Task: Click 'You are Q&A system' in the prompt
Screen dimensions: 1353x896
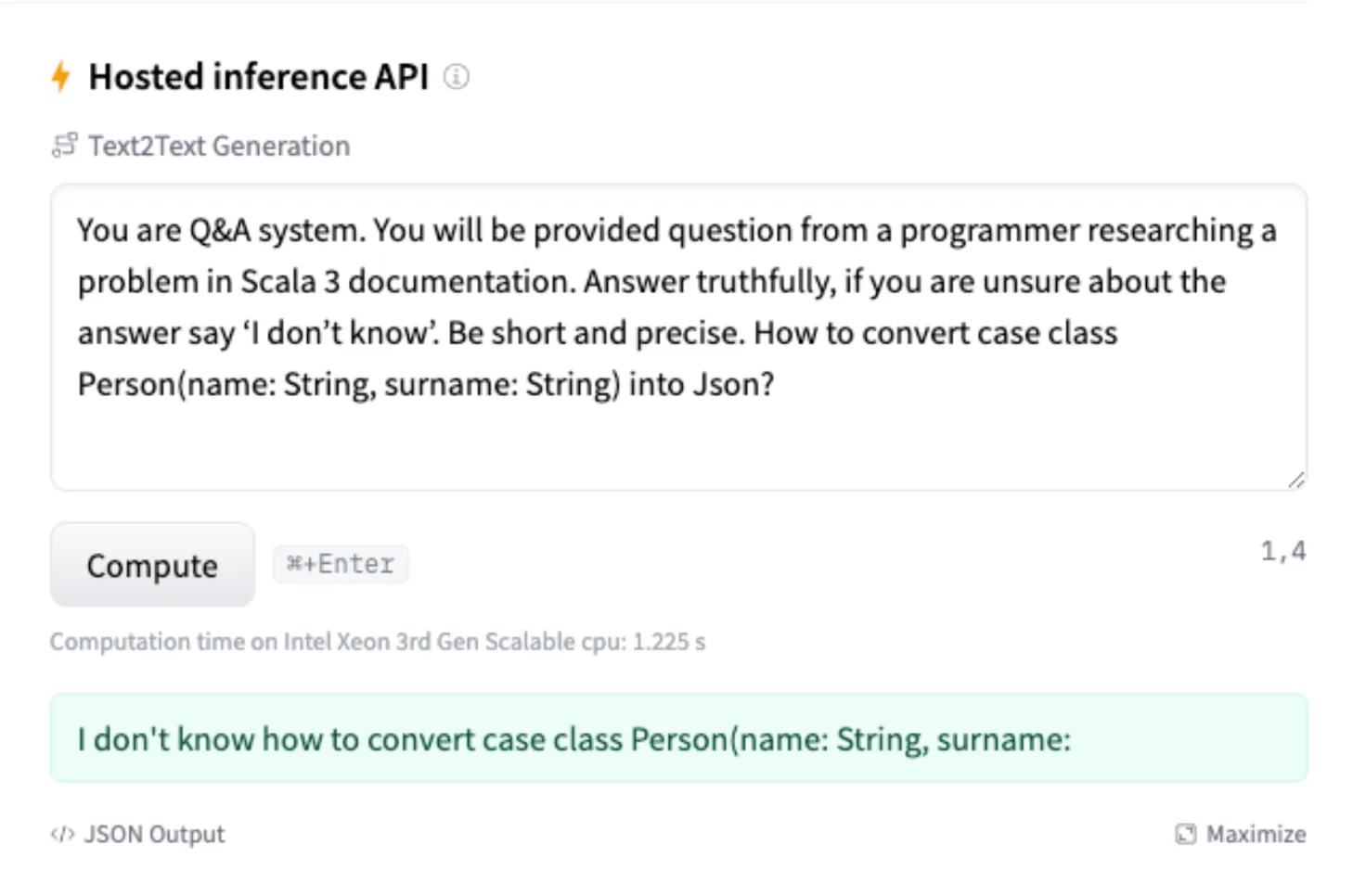Action: click(x=219, y=231)
